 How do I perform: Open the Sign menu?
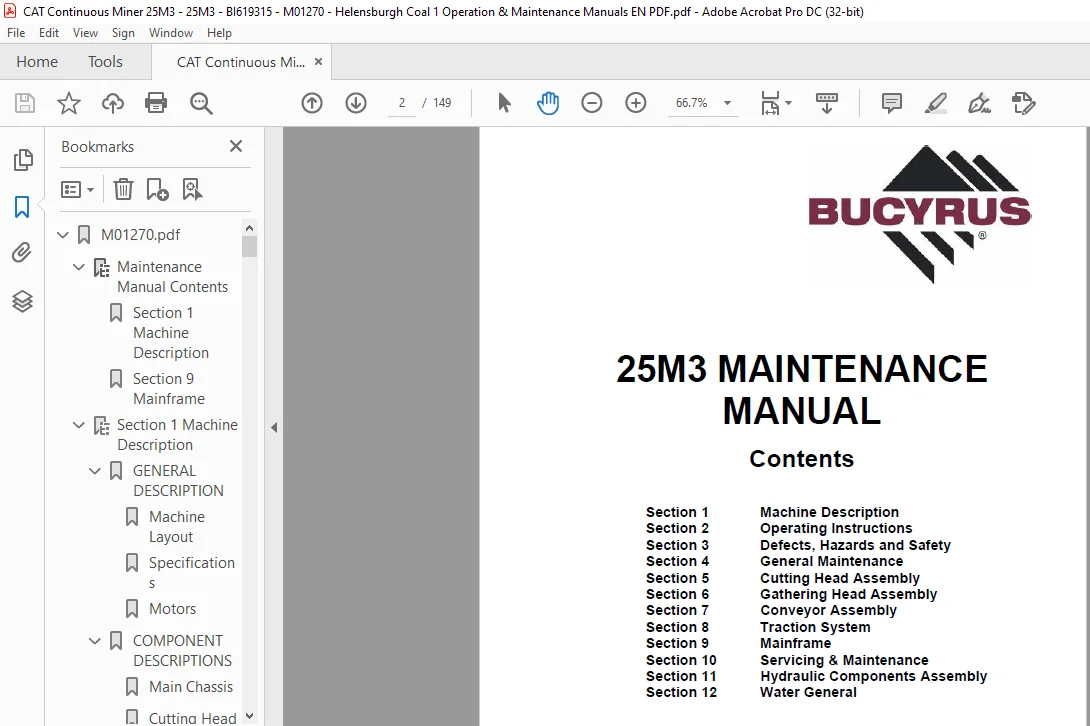point(123,33)
